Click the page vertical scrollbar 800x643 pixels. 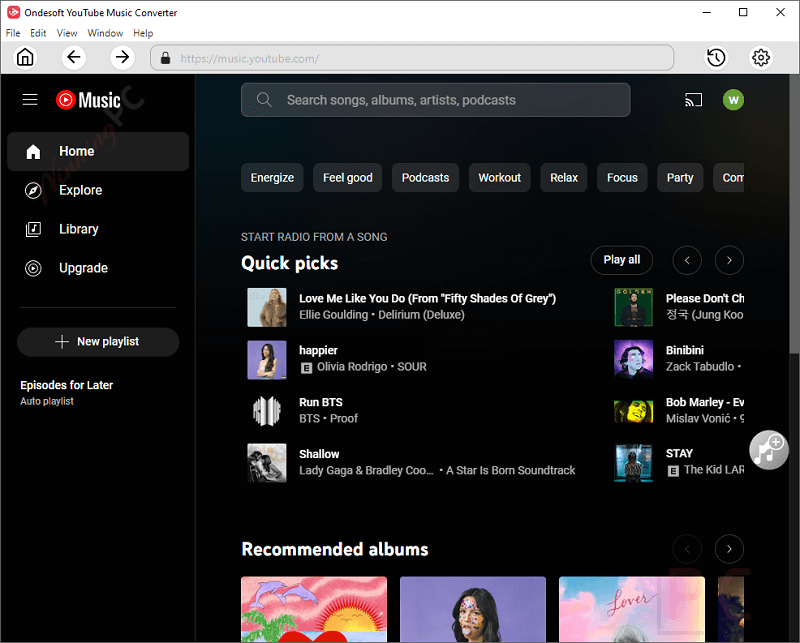(794, 214)
